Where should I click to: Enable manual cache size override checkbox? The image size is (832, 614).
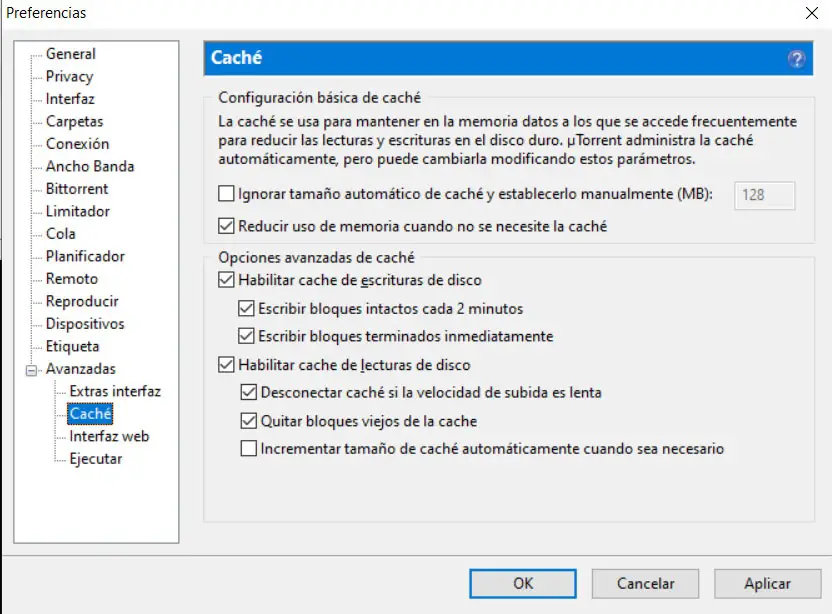tap(224, 195)
